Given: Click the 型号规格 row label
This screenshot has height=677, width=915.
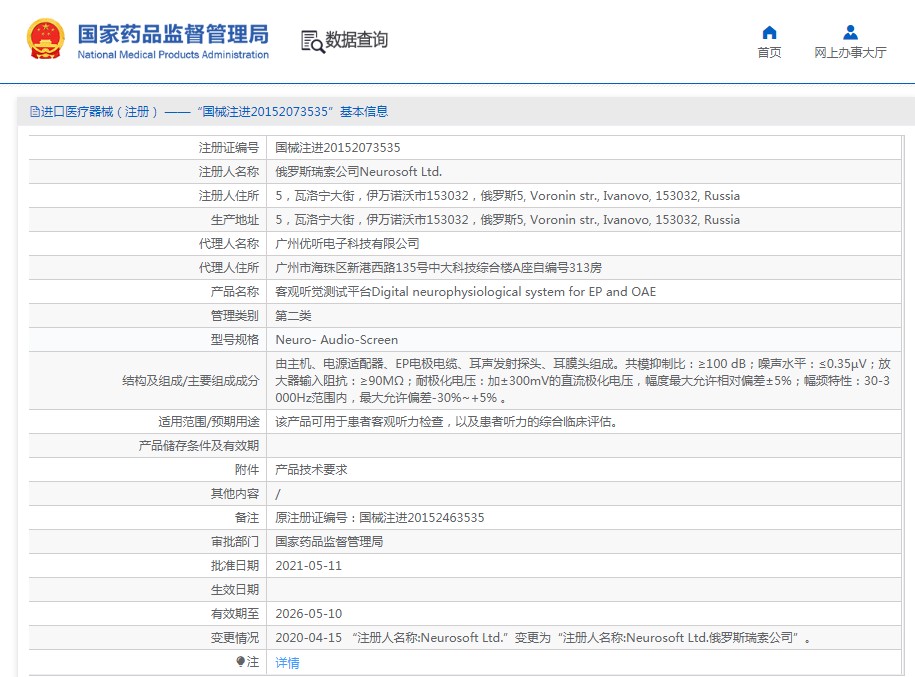Looking at the screenshot, I should 235,340.
